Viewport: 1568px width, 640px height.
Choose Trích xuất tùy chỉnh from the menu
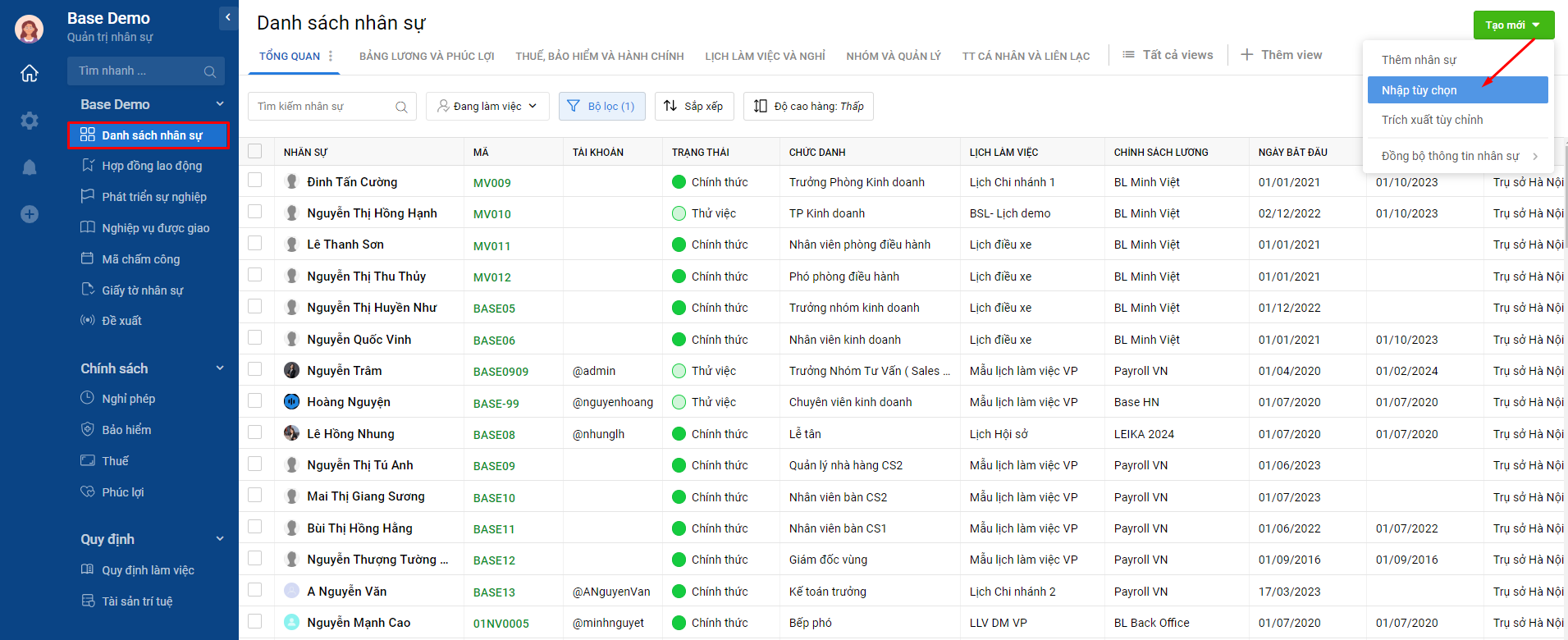[1458, 120]
